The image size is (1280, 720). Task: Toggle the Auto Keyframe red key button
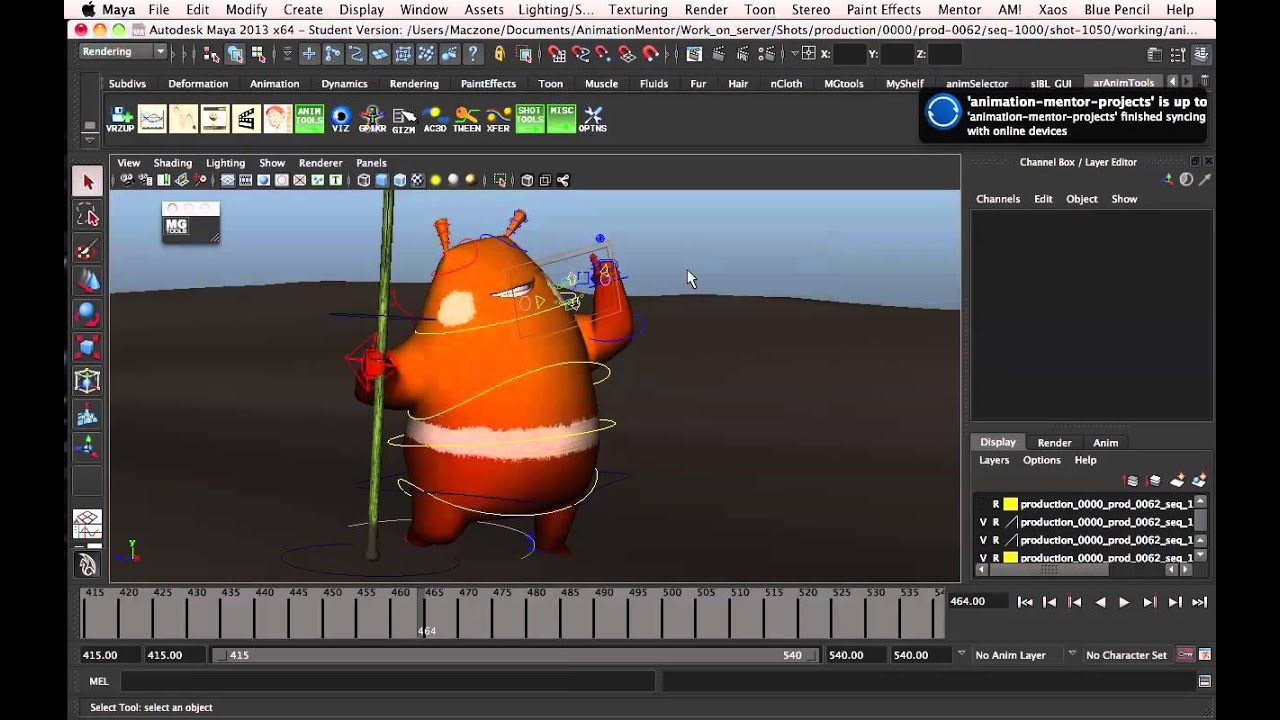tap(1185, 655)
